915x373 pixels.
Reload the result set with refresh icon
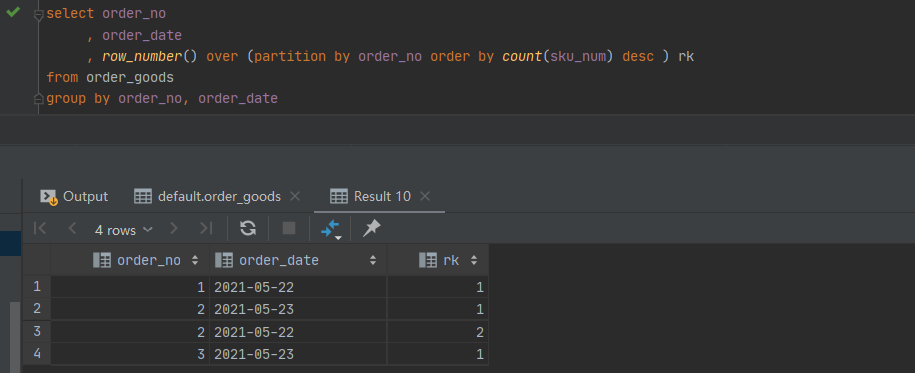pyautogui.click(x=248, y=228)
